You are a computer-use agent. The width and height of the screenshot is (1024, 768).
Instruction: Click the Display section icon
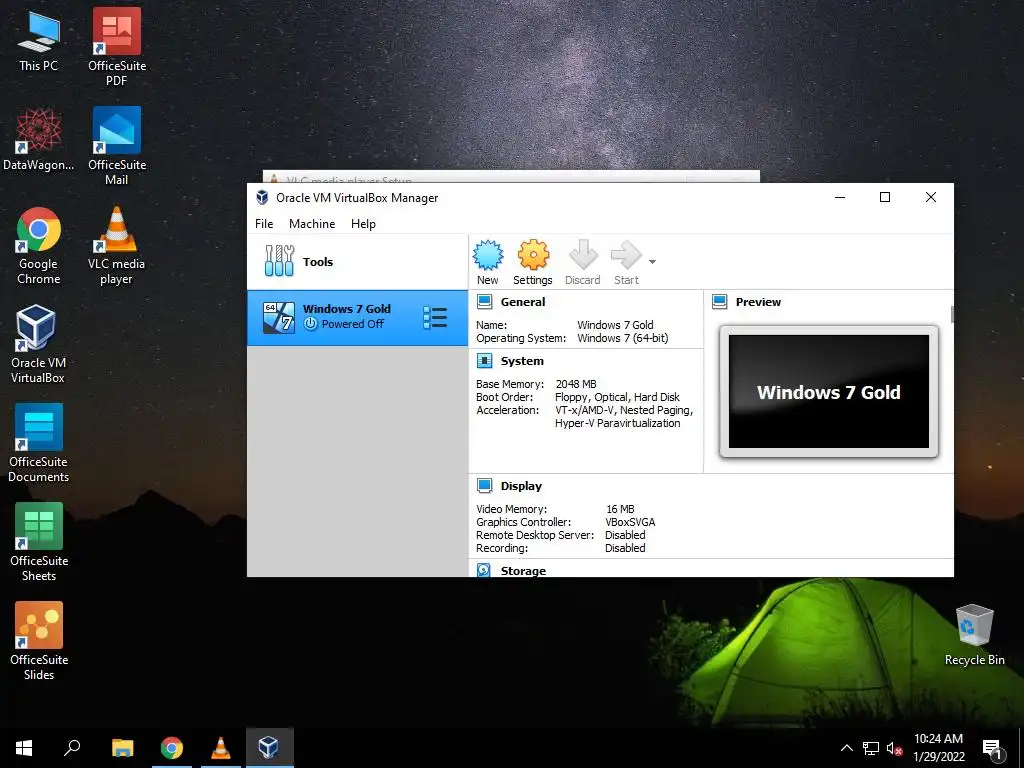click(485, 486)
